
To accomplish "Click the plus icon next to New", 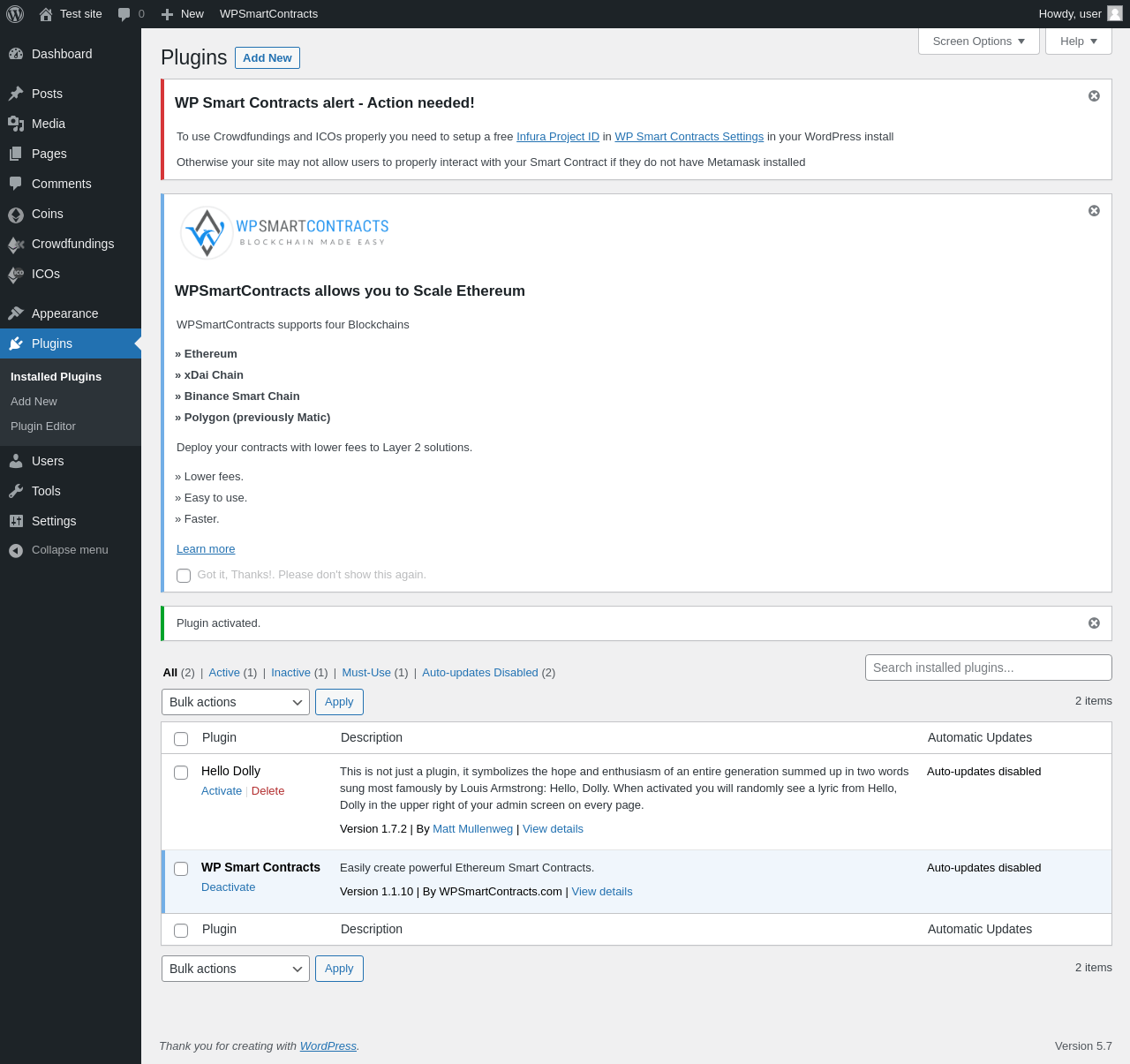I will [x=167, y=14].
